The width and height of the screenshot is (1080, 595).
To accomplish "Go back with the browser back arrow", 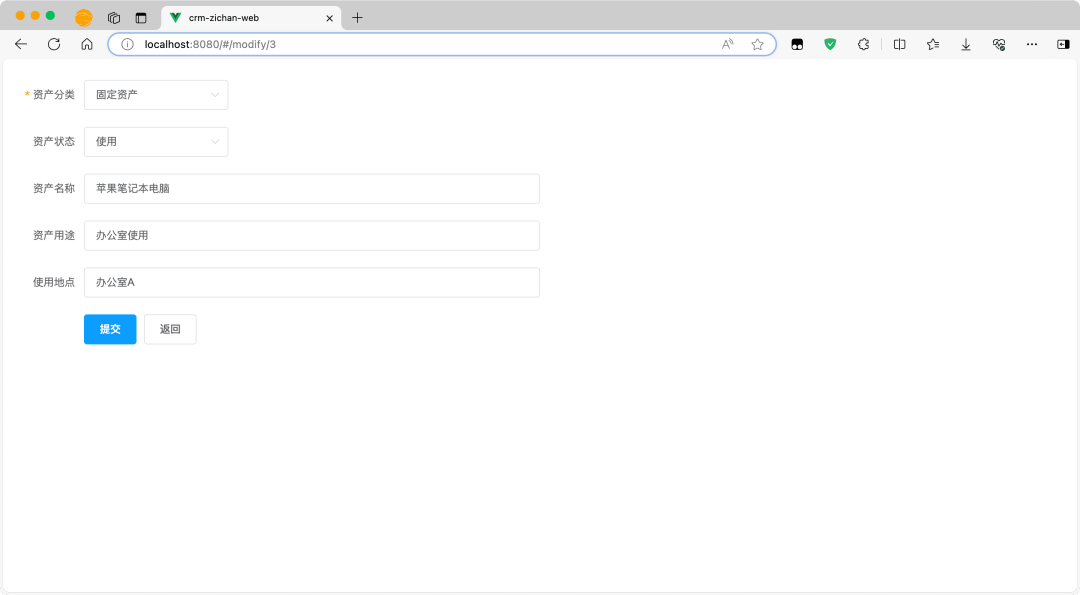I will [21, 44].
